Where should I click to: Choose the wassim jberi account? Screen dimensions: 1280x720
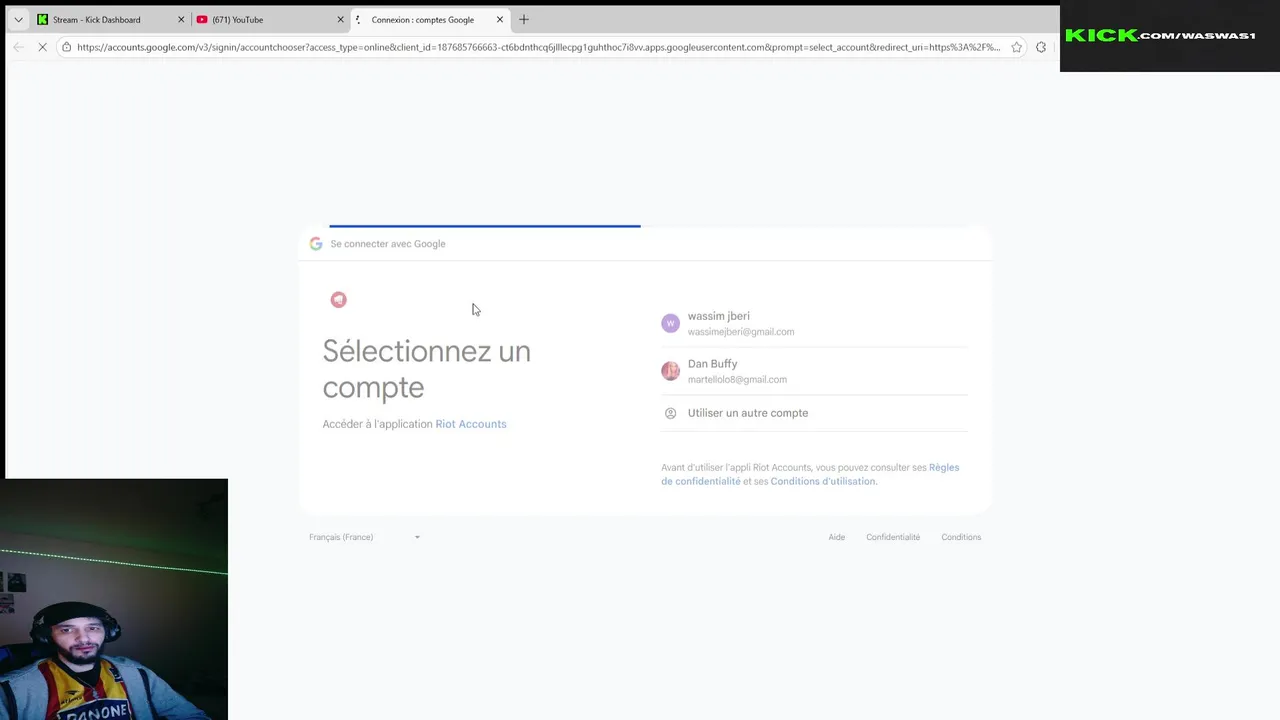pyautogui.click(x=814, y=323)
